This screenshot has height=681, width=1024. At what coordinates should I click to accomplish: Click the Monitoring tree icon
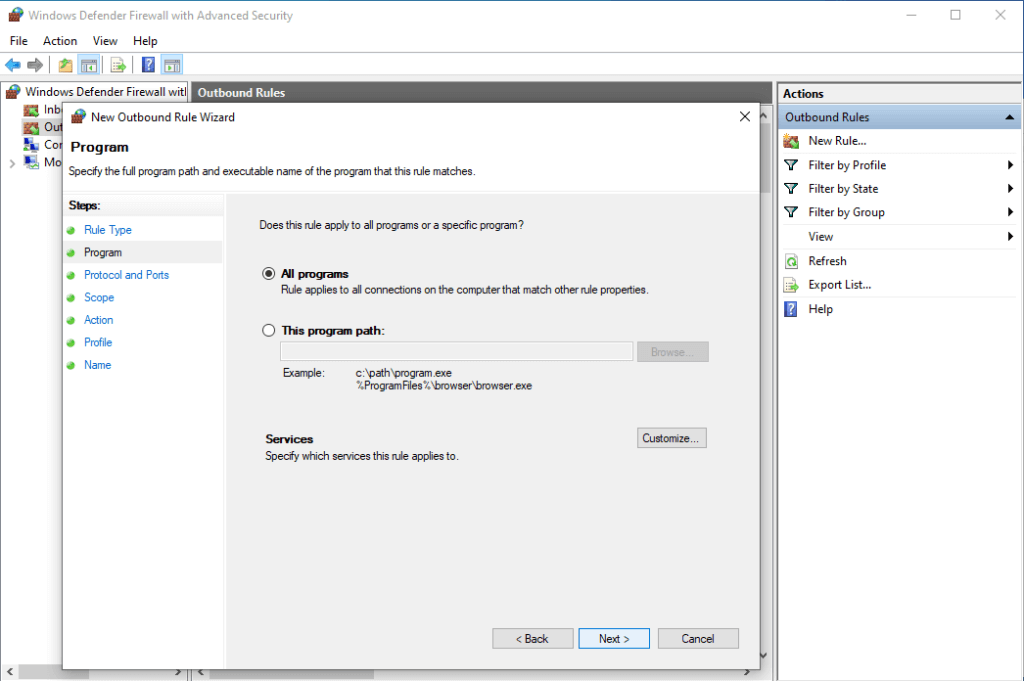pyautogui.click(x=31, y=162)
